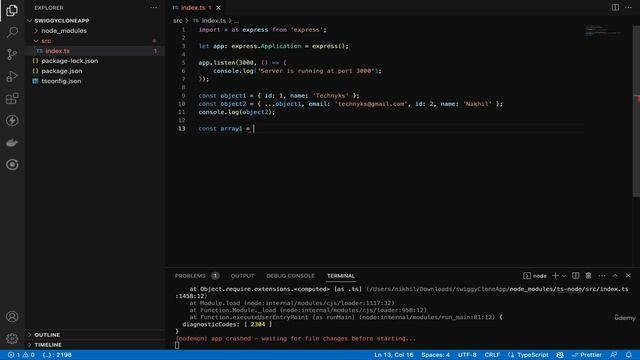The image size is (640, 360).
Task: Click the Copilot status bar icon
Action: [x=560, y=355]
